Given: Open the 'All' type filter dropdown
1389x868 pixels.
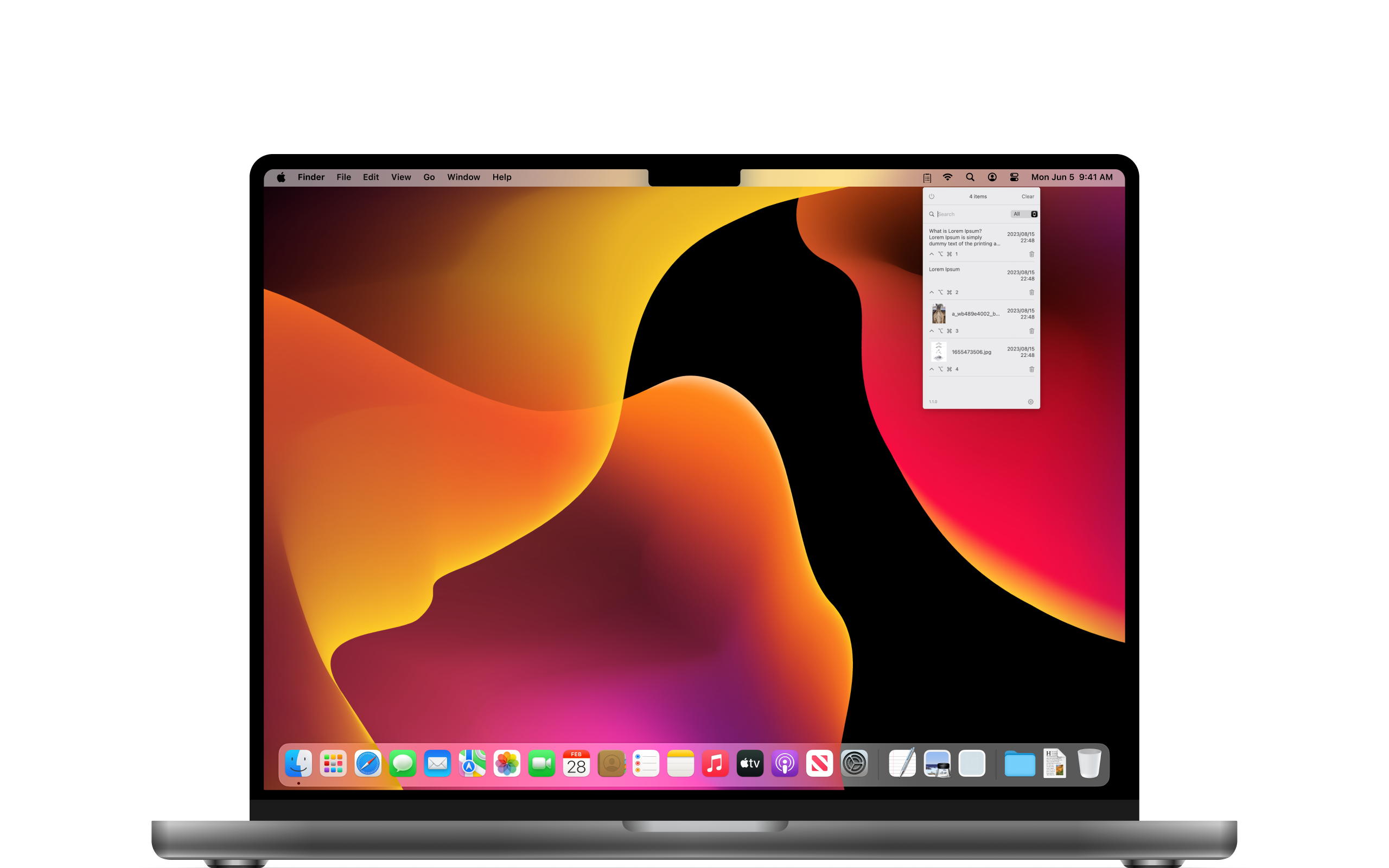Looking at the screenshot, I should coord(1024,214).
